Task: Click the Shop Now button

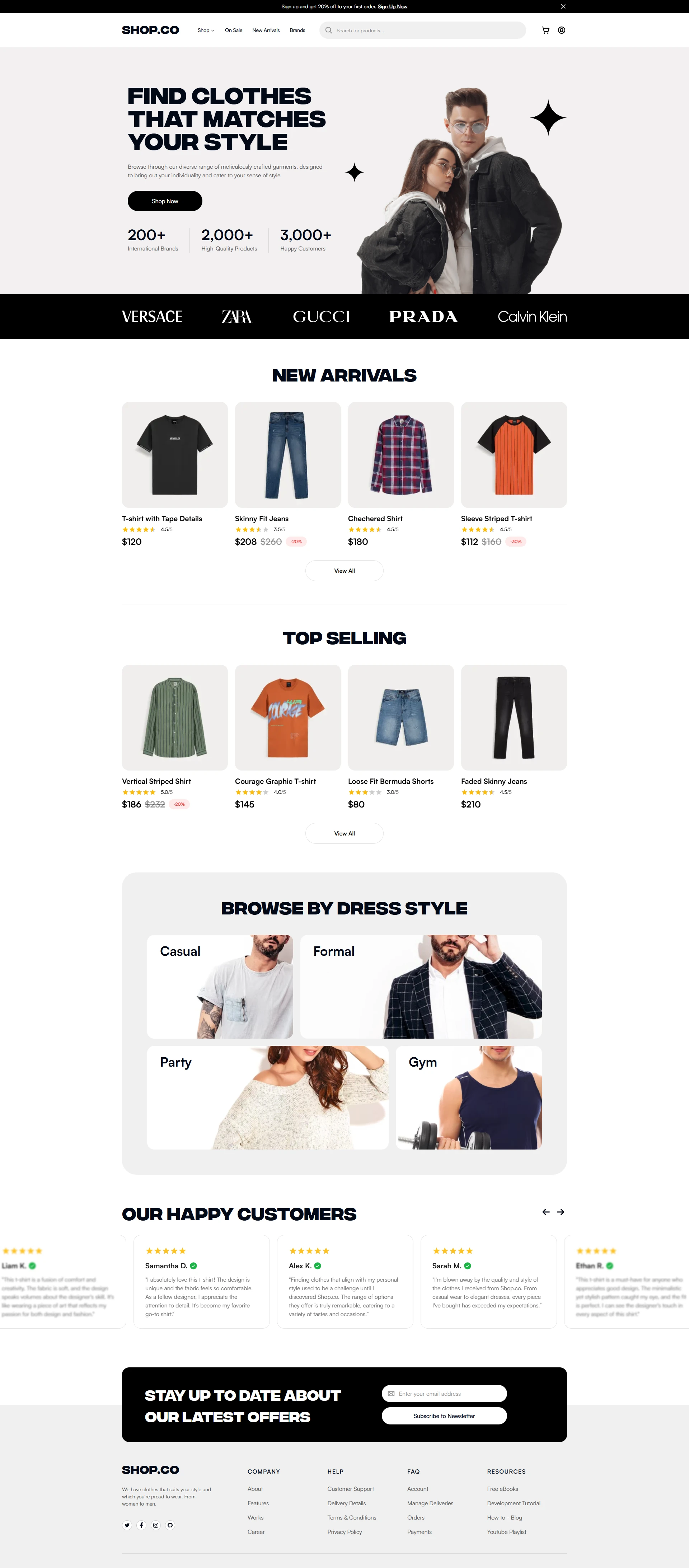Action: pyautogui.click(x=165, y=201)
